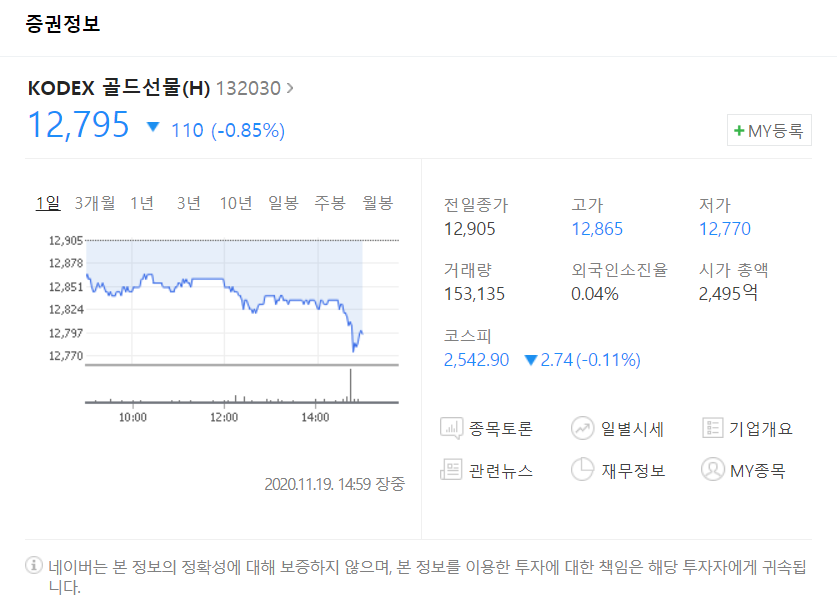838x603 pixels.
Task: Click the 거래량 value 153,135
Action: pos(474,294)
